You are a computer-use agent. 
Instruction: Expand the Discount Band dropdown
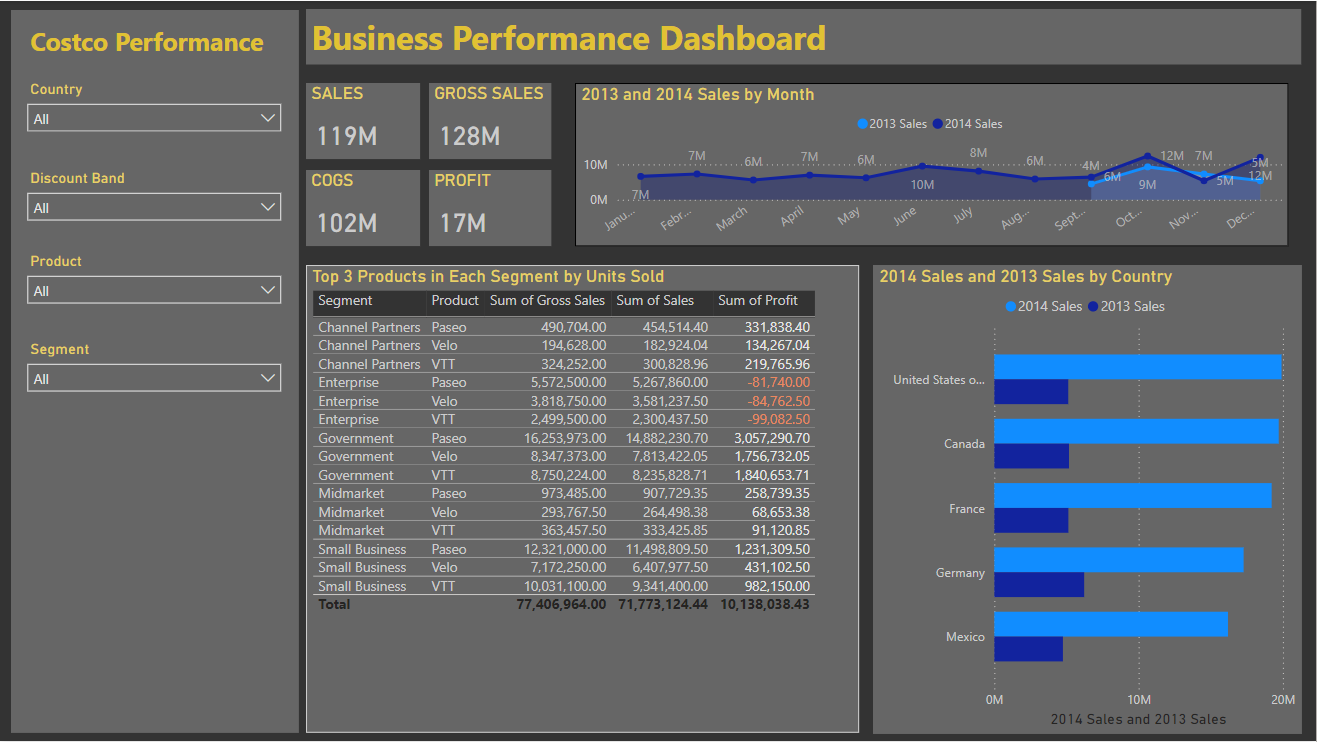(x=154, y=207)
